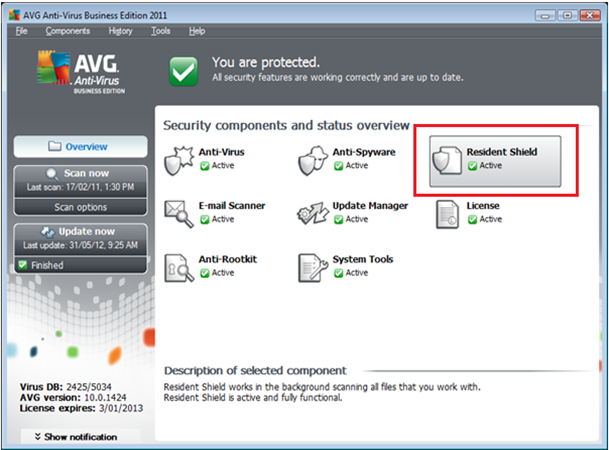The height and width of the screenshot is (450, 609).
Task: Run Update now
Action: click(80, 239)
